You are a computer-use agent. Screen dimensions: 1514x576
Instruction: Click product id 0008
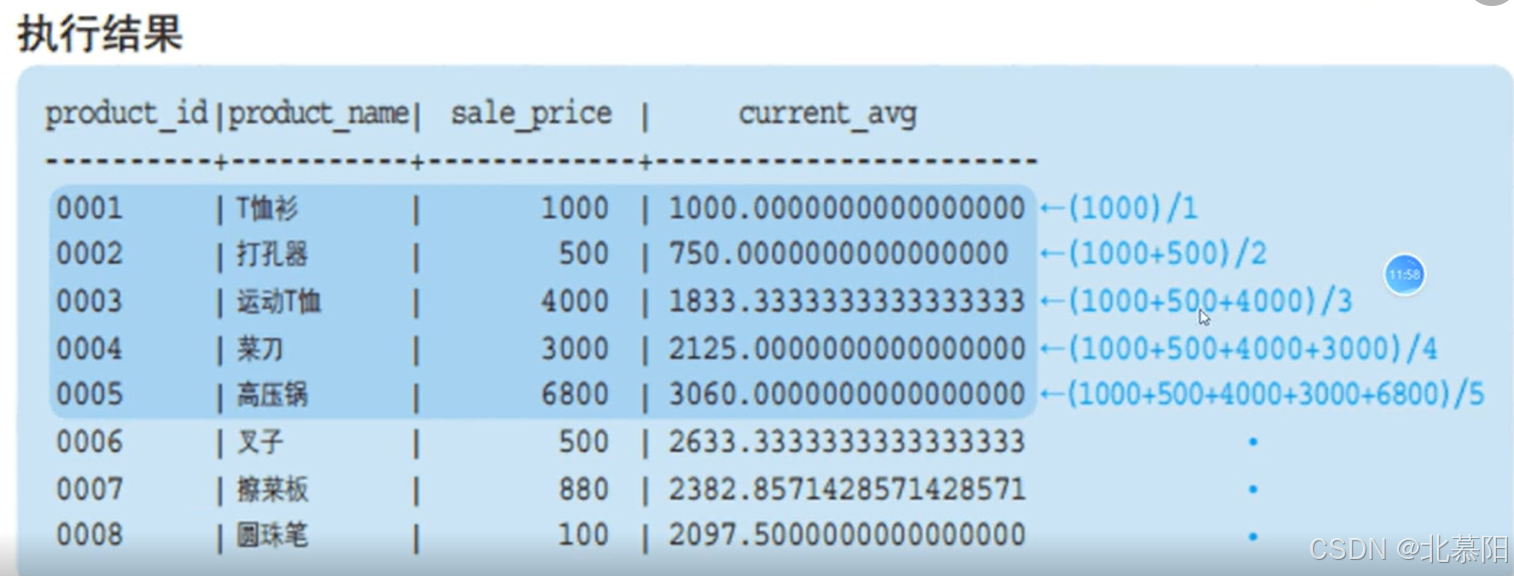(x=89, y=535)
